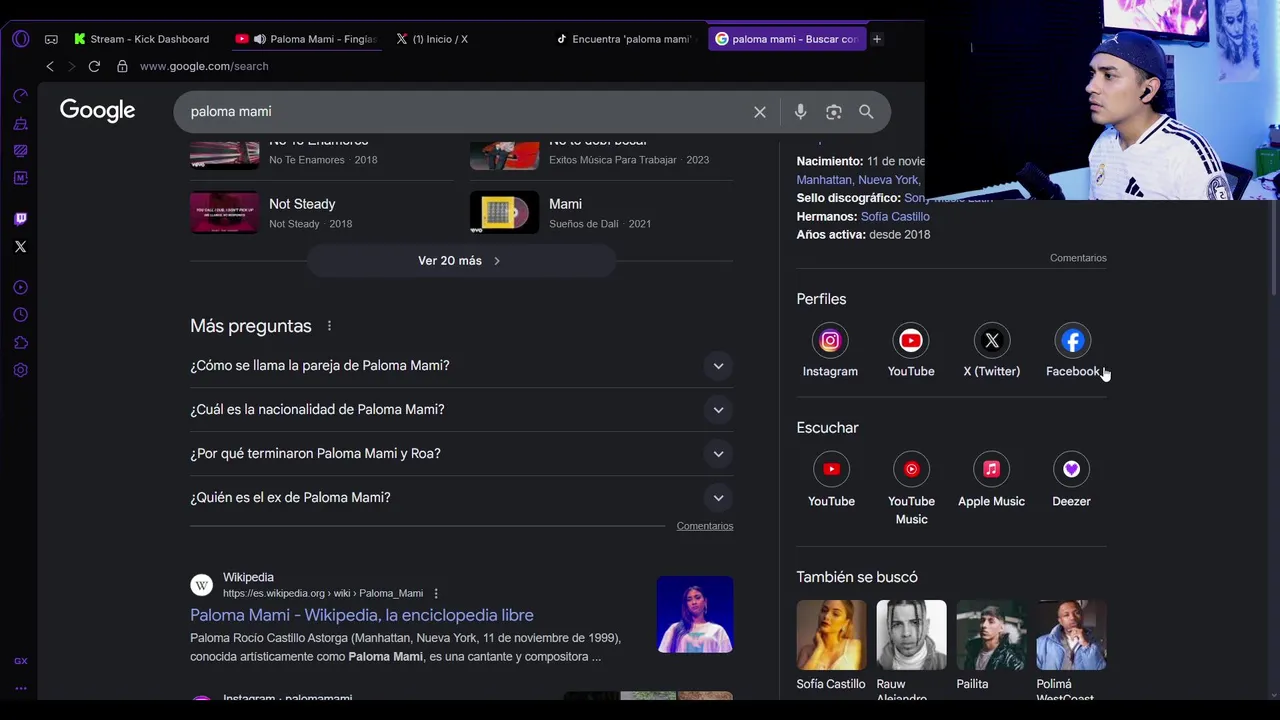
Task: Open the Not Steady song thumbnail
Action: click(x=225, y=212)
